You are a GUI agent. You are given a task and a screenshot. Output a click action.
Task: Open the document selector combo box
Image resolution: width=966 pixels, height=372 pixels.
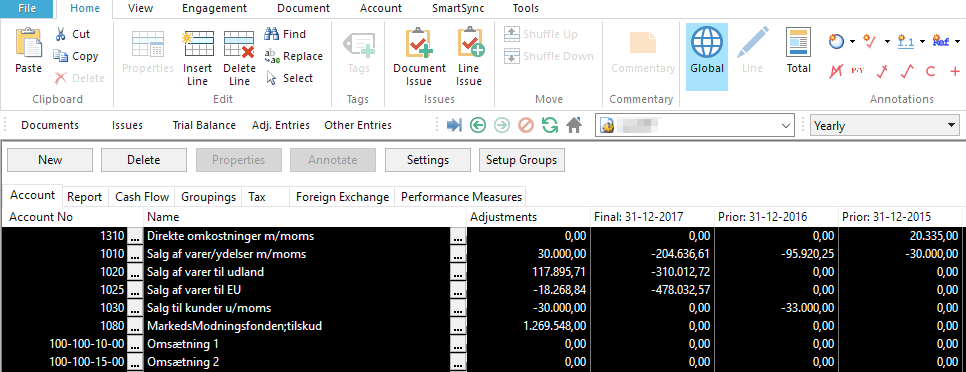tap(694, 126)
